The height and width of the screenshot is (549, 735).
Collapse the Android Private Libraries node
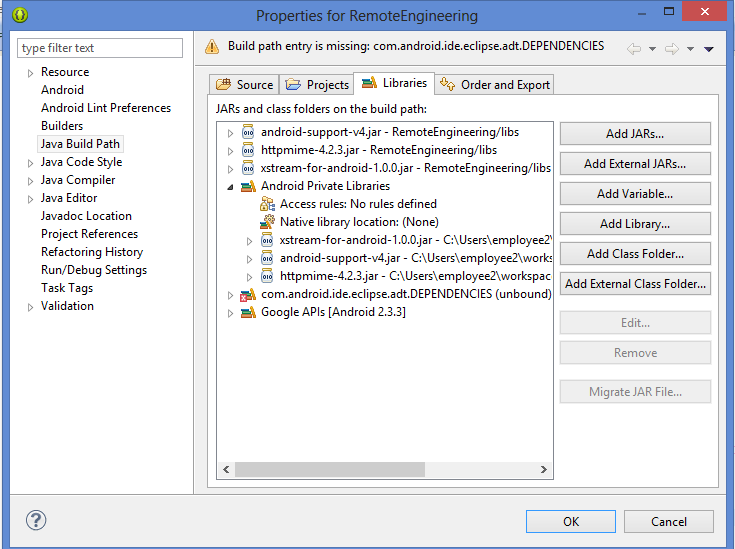click(x=230, y=187)
